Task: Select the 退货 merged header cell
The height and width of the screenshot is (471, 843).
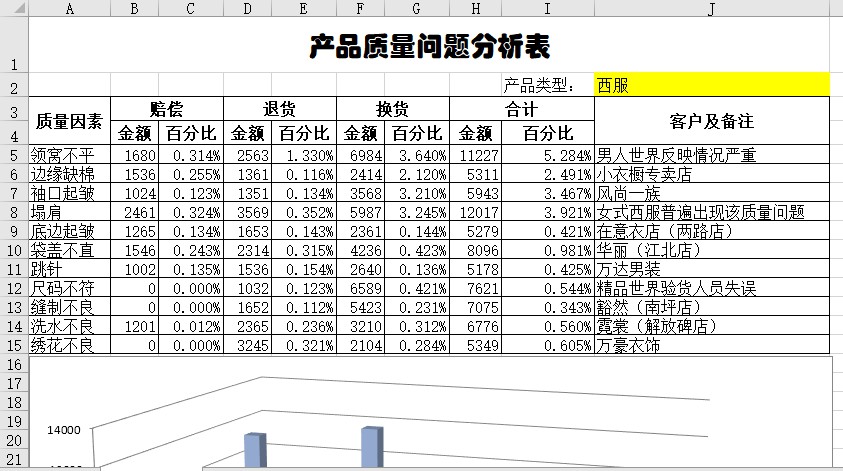Action: point(279,109)
